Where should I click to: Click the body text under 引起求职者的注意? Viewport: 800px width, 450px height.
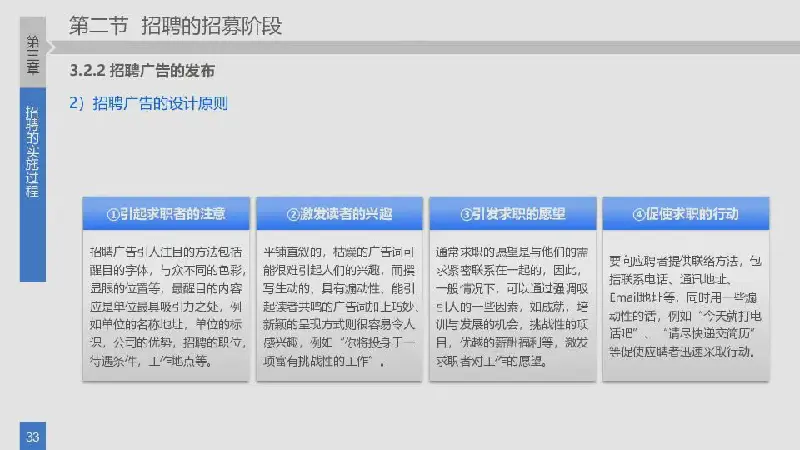167,307
